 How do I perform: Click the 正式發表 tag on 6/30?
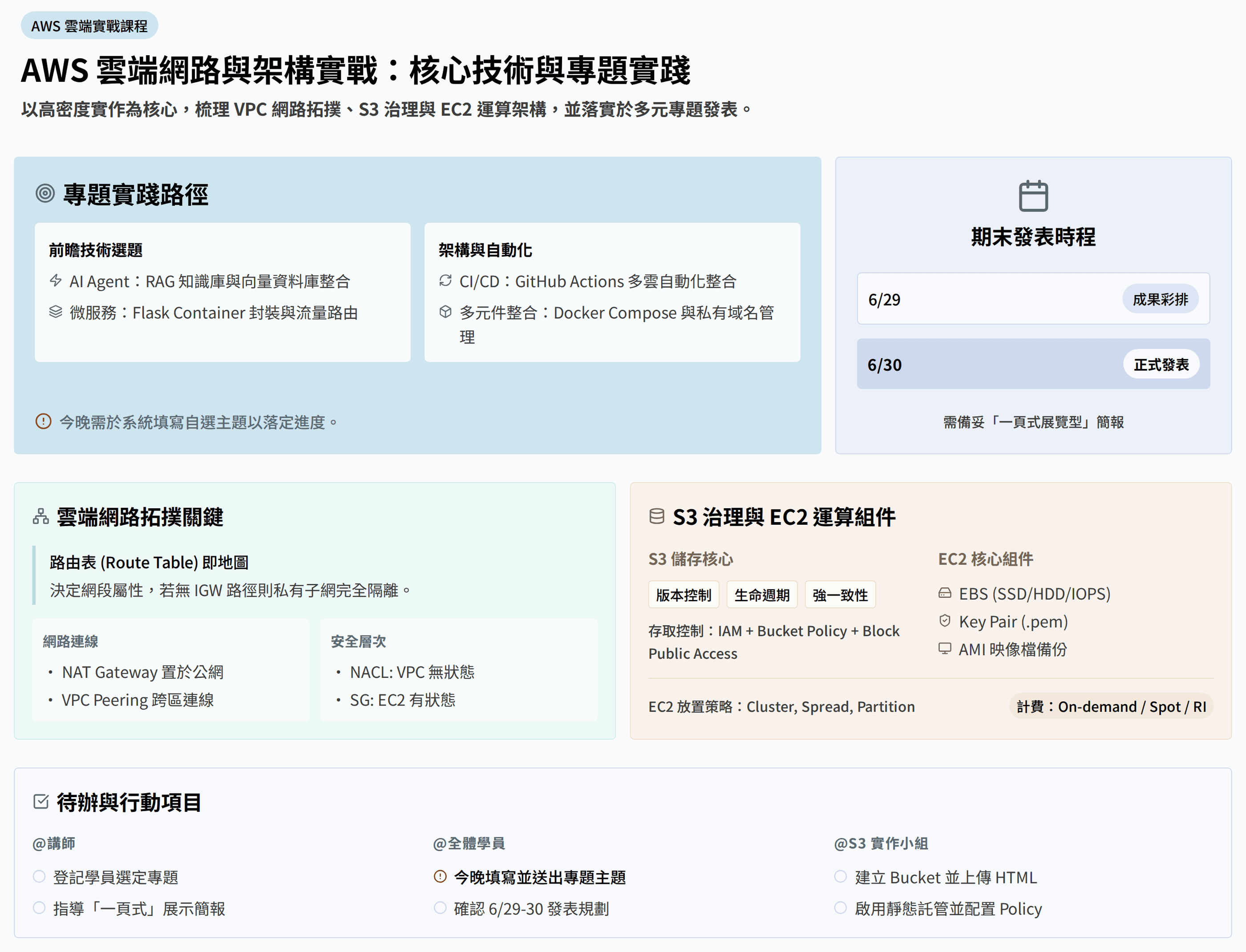[x=1161, y=365]
